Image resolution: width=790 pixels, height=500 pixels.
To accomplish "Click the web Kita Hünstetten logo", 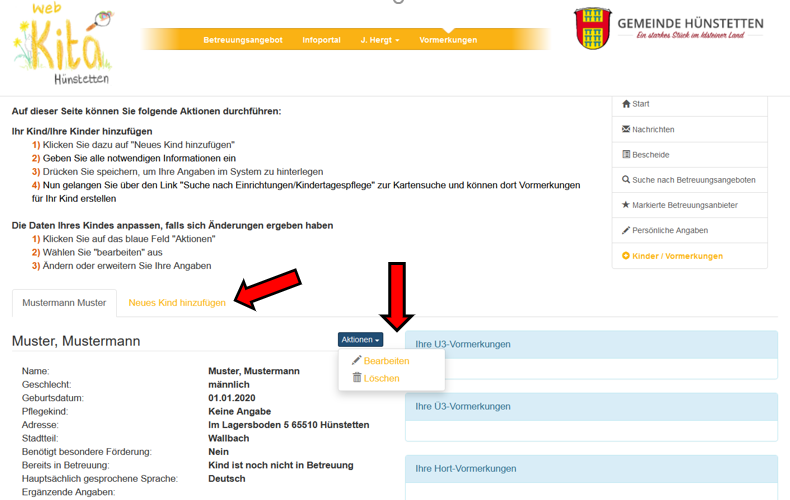I will 62,44.
